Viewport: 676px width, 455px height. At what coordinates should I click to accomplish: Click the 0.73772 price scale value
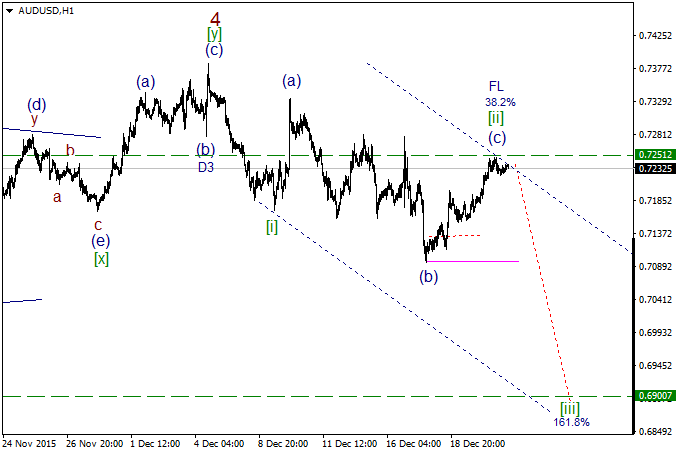655,69
